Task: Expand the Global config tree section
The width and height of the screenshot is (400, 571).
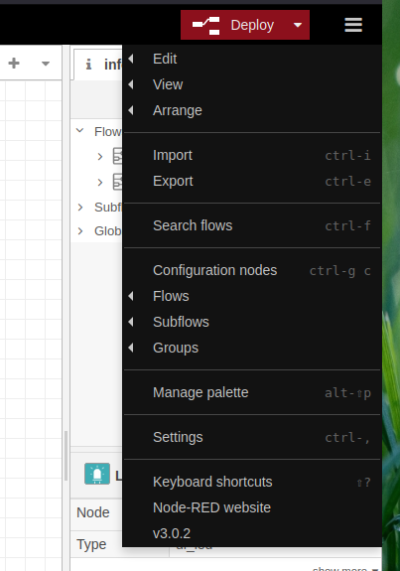Action: [81, 231]
